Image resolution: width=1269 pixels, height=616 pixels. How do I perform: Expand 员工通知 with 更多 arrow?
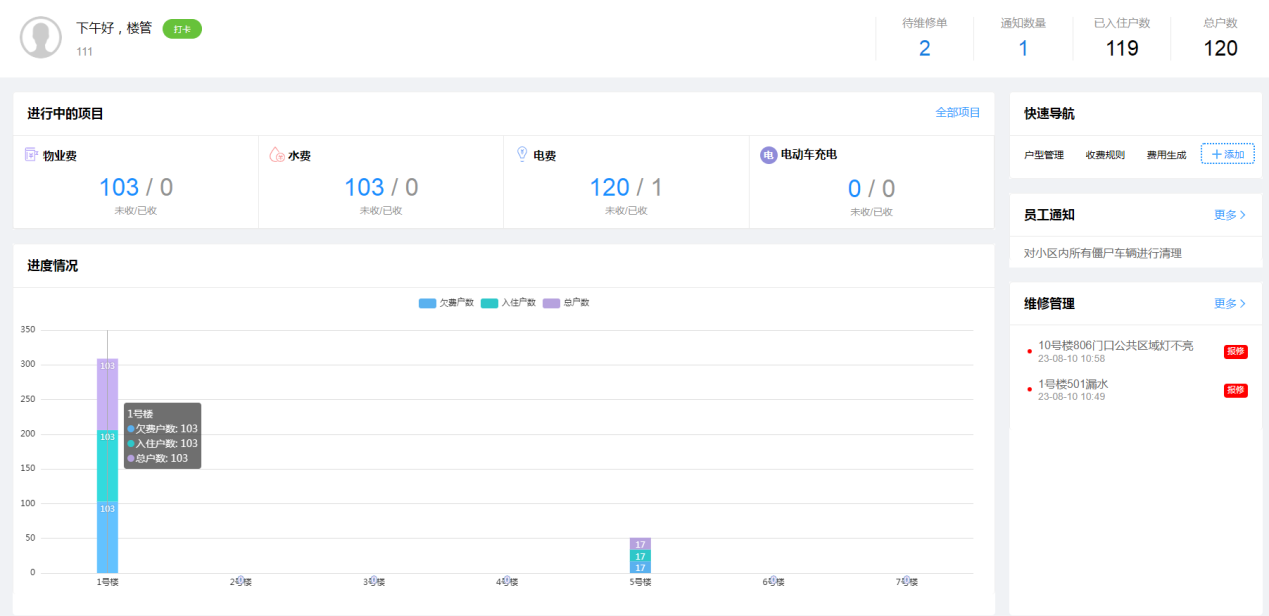click(x=1229, y=215)
